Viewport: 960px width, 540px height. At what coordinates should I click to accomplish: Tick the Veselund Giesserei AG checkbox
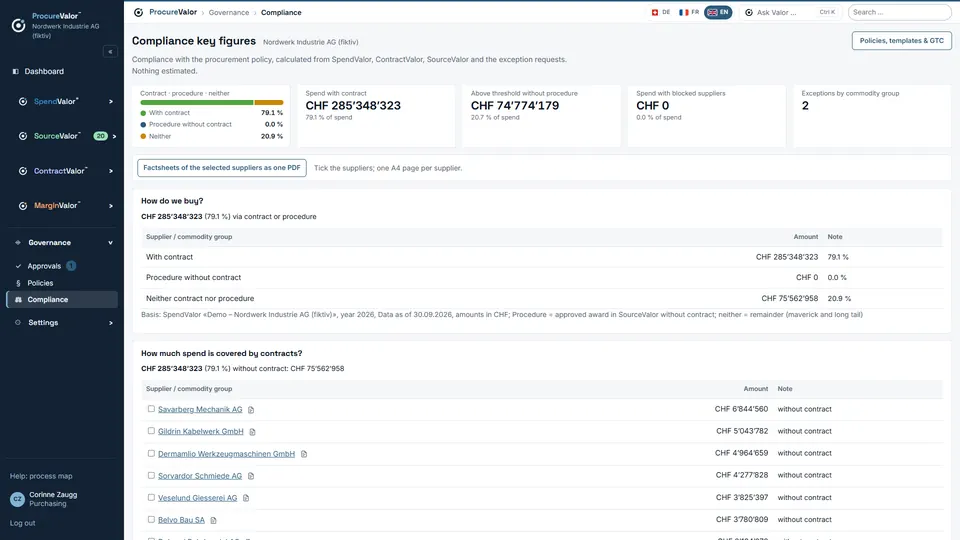[151, 498]
